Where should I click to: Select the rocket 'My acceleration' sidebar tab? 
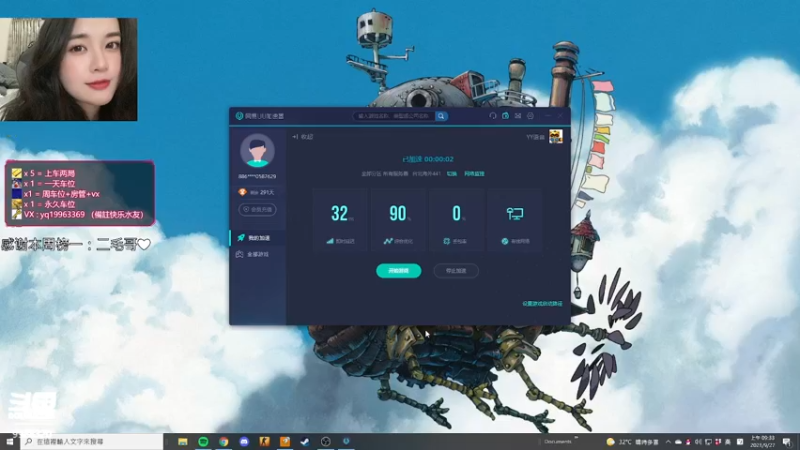[258, 238]
